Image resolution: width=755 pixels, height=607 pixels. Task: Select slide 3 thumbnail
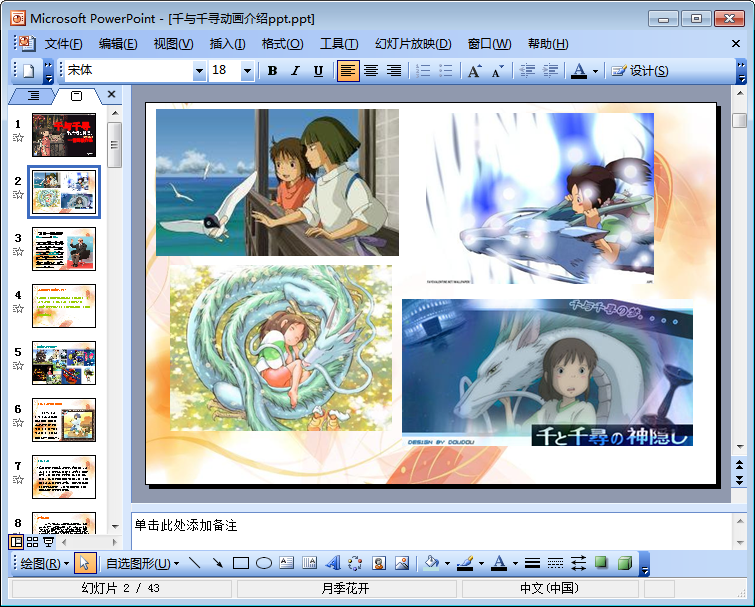coord(64,249)
